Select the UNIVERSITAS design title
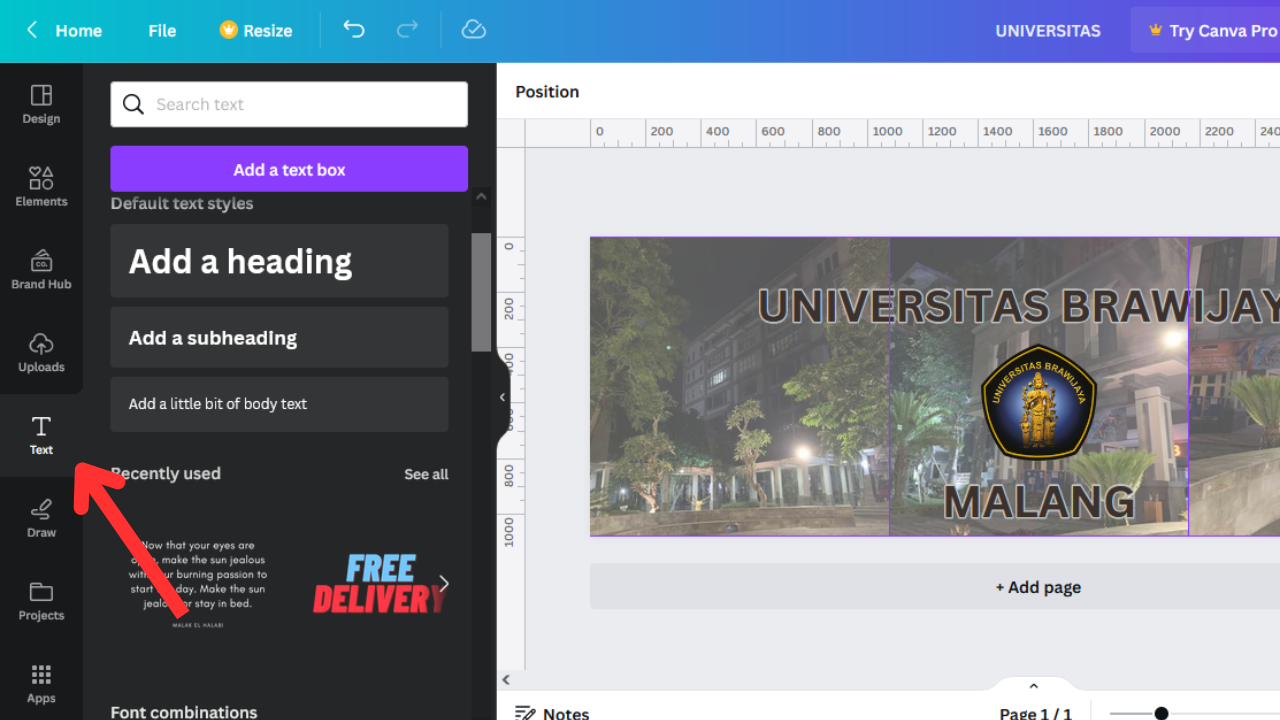1280x720 pixels. point(1048,31)
